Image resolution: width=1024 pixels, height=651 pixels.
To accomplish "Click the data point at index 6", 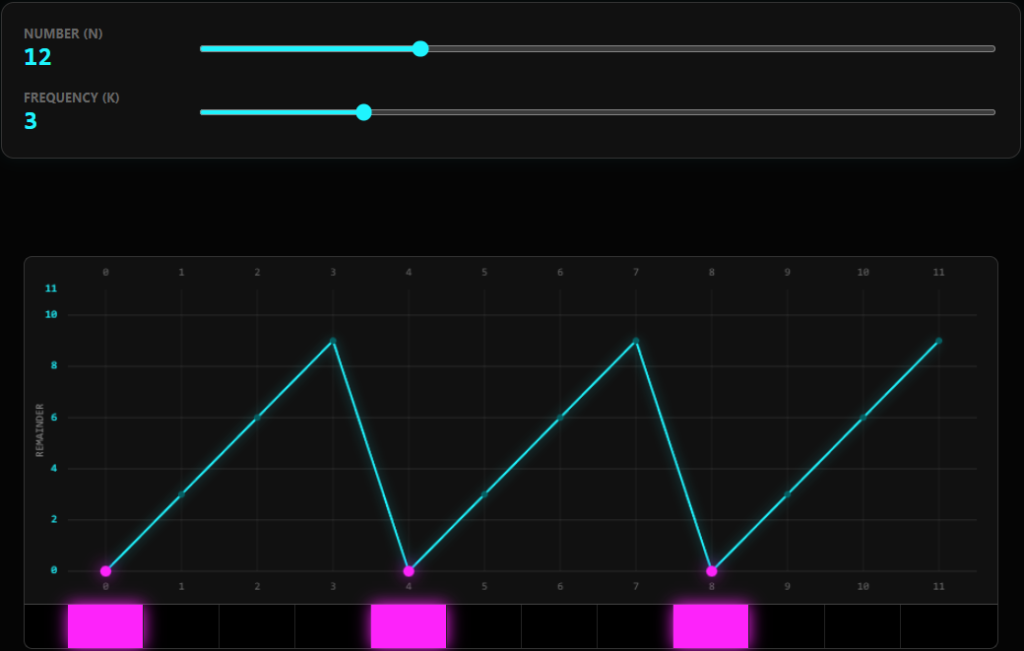I will click(x=560, y=417).
